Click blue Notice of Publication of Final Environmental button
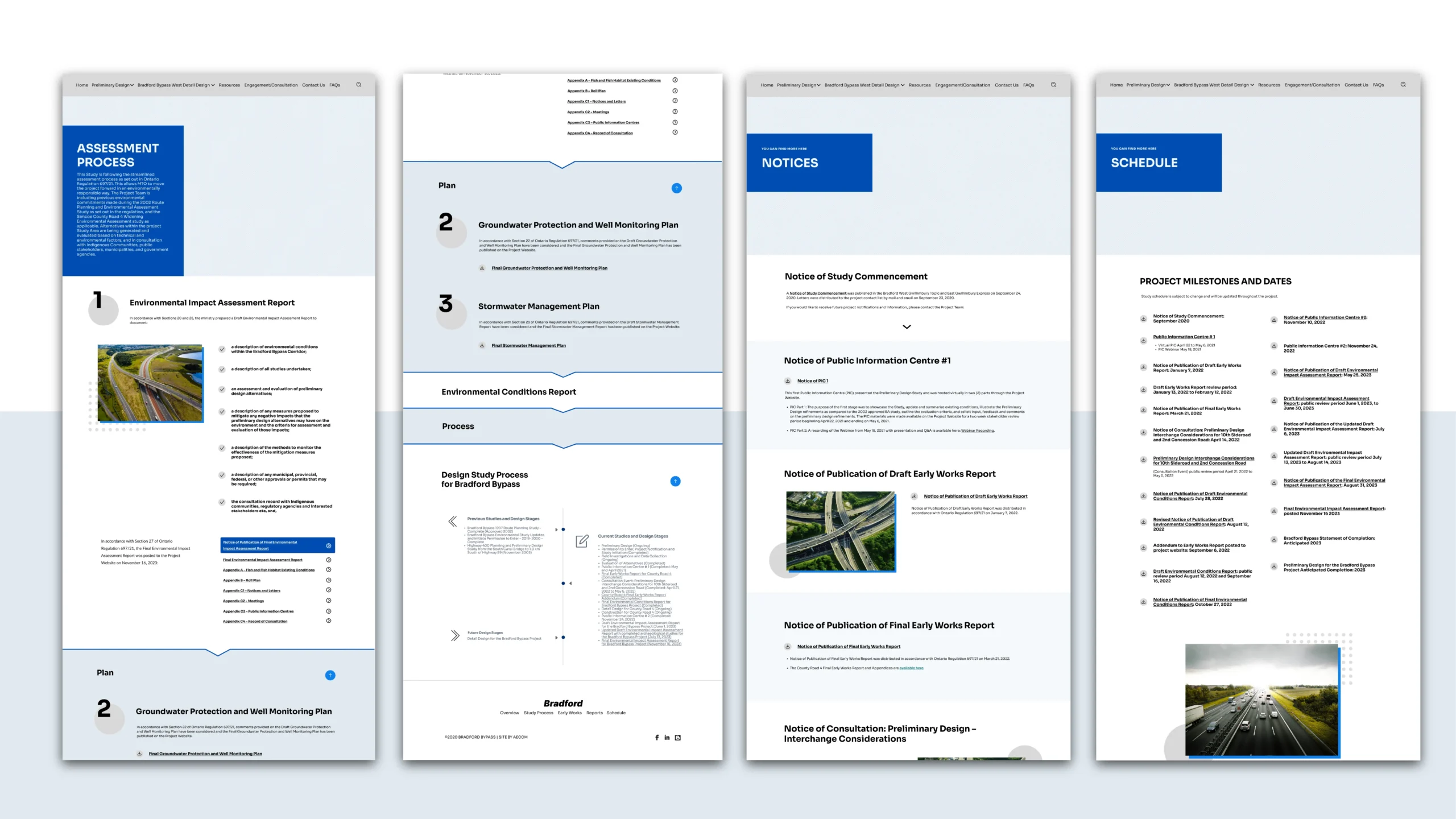Image resolution: width=1456 pixels, height=819 pixels. [277, 545]
